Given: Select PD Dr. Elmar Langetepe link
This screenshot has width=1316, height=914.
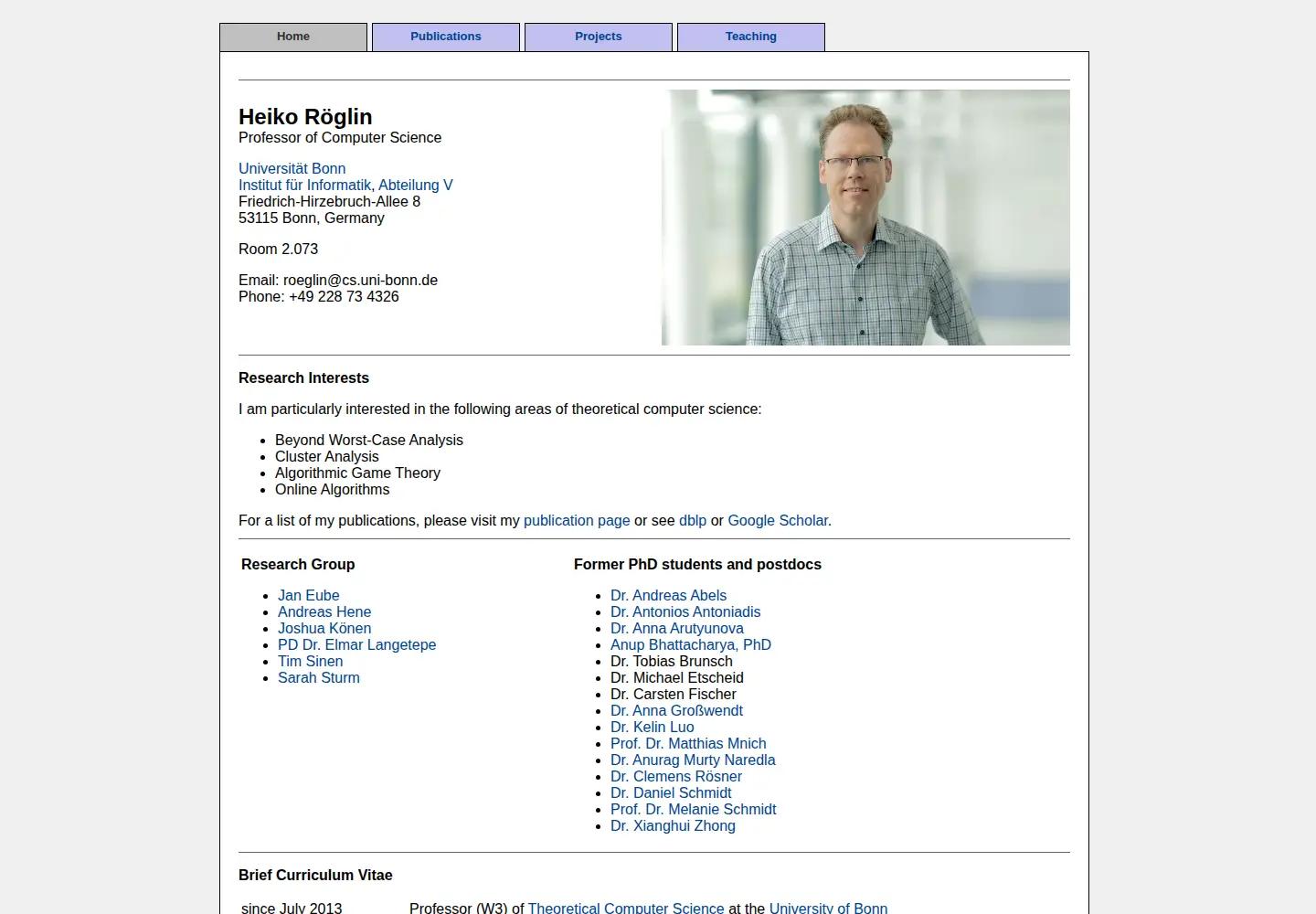Looking at the screenshot, I should 356,644.
